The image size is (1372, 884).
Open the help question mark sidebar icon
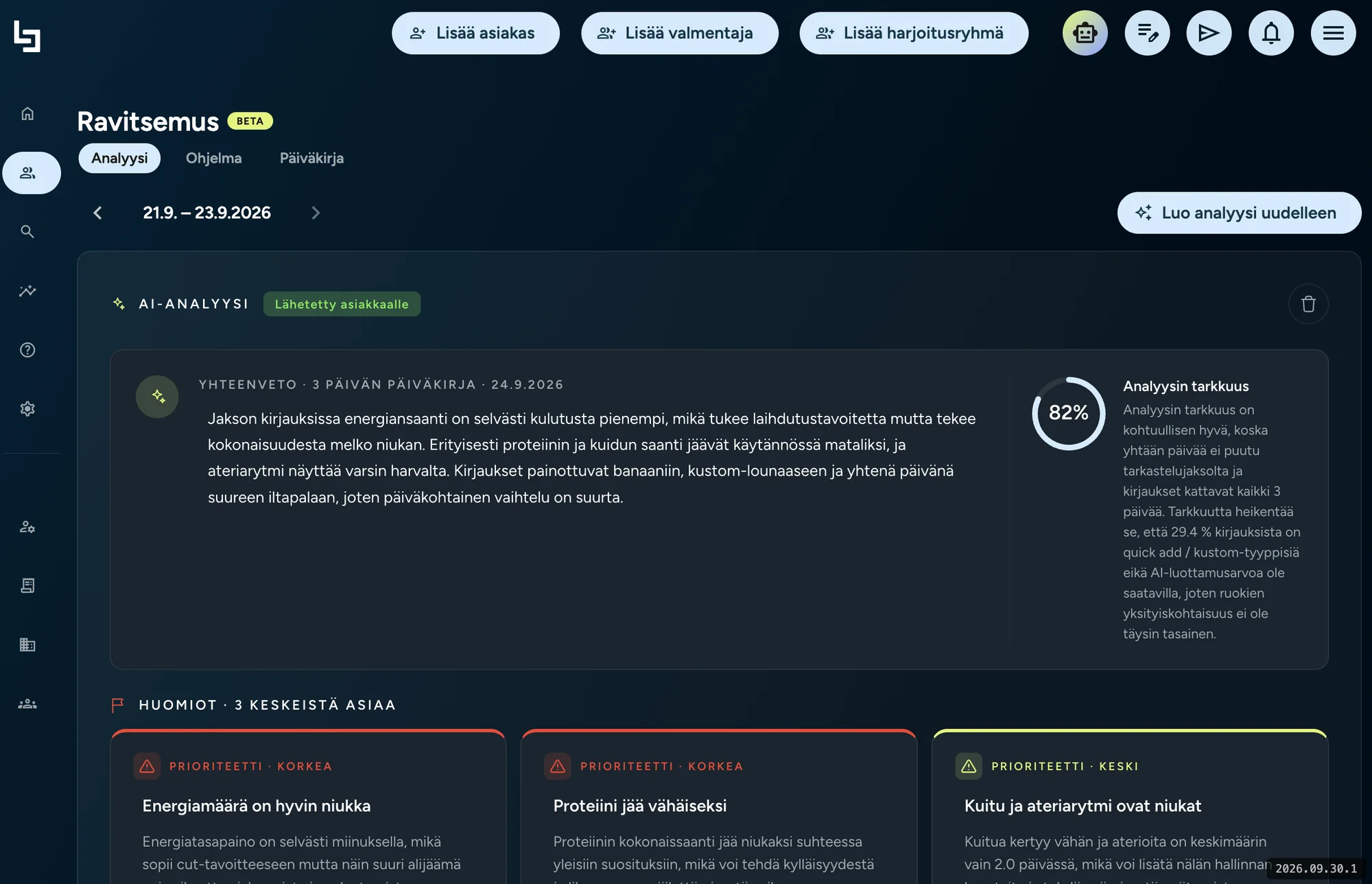27,350
